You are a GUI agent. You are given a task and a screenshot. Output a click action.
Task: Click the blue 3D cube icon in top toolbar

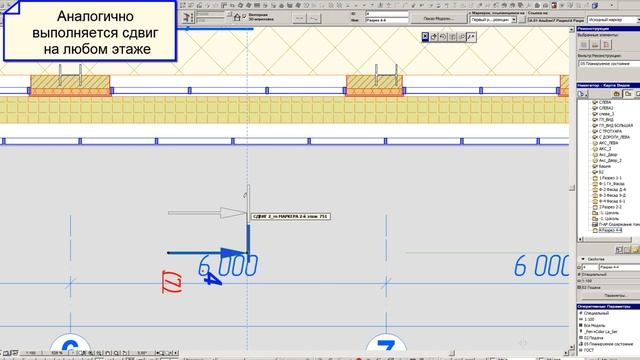(x=595, y=5)
